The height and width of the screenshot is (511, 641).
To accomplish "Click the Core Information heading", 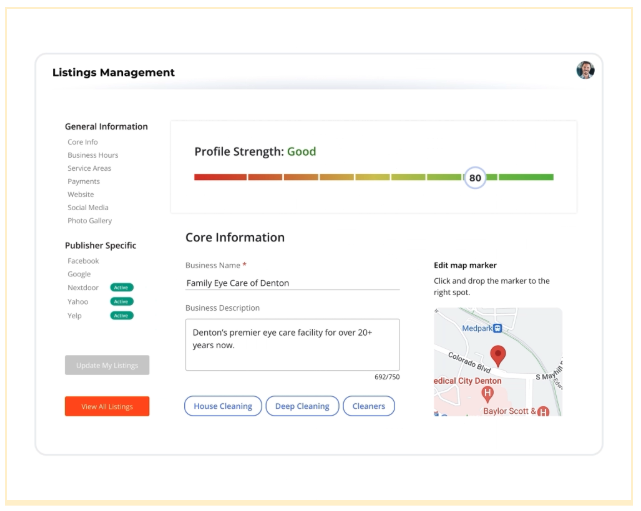I will 235,238.
